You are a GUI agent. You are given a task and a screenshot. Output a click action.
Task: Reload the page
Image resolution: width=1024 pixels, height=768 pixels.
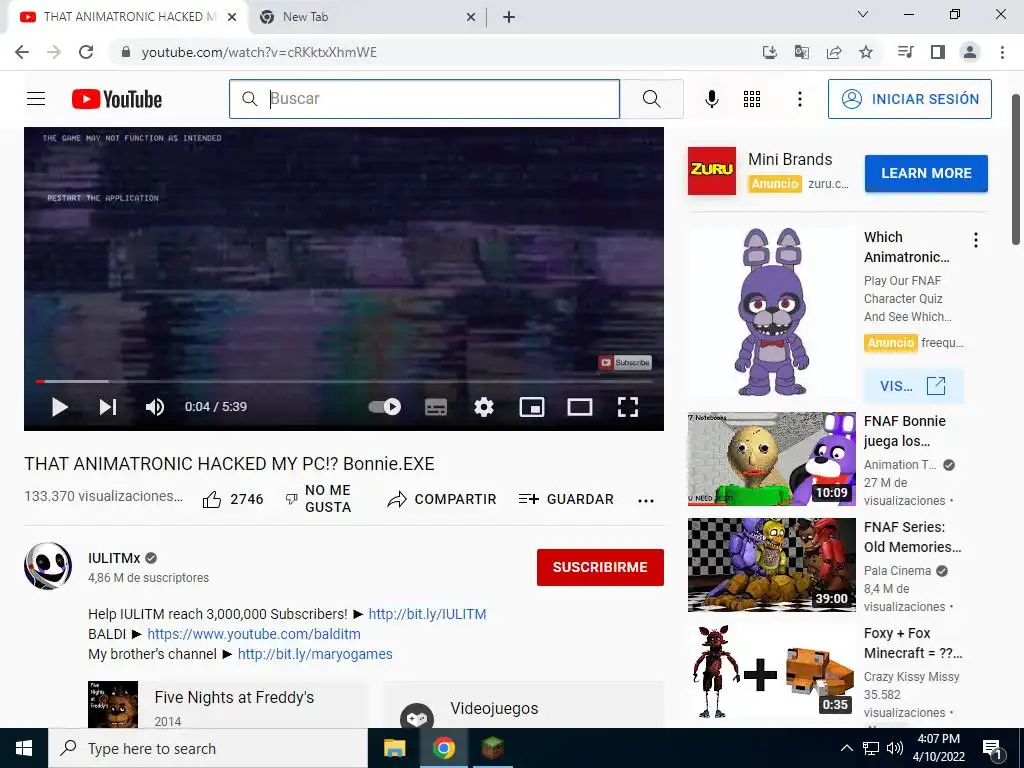86,52
